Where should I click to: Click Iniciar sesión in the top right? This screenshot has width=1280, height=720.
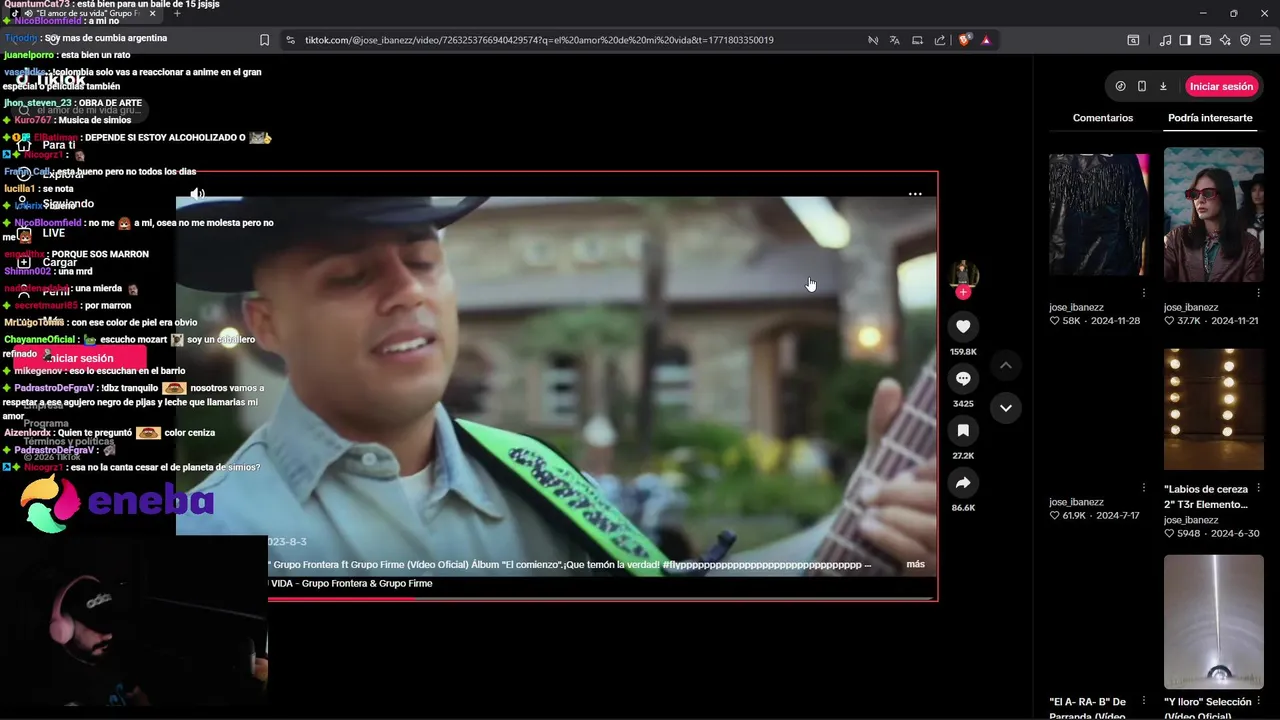point(1221,86)
